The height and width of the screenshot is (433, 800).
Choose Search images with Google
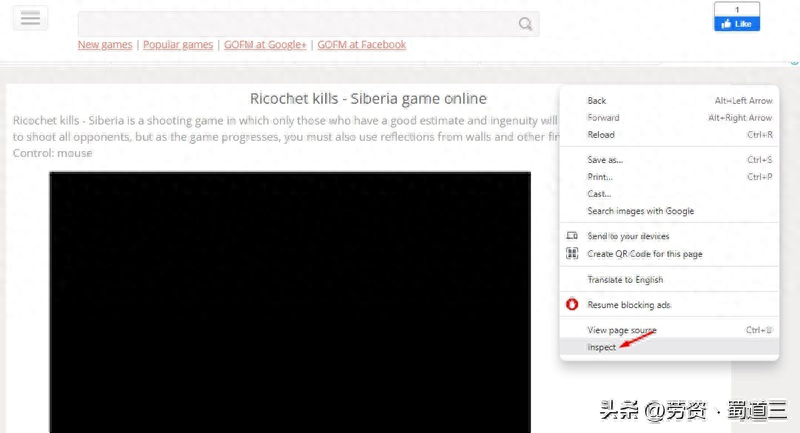point(640,211)
